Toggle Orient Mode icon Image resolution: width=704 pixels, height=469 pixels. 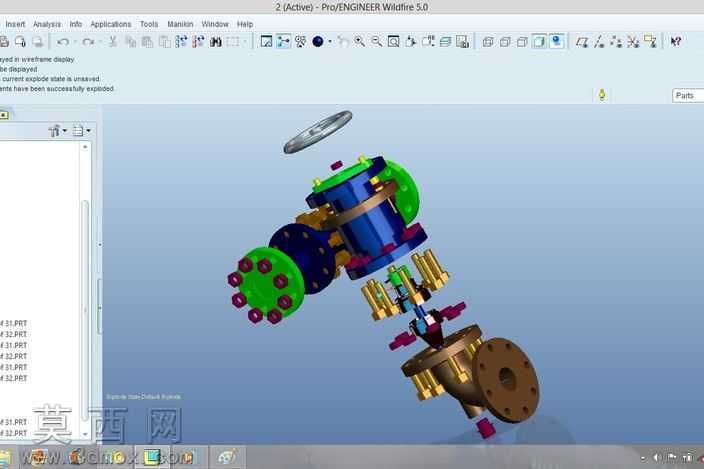tap(300, 42)
